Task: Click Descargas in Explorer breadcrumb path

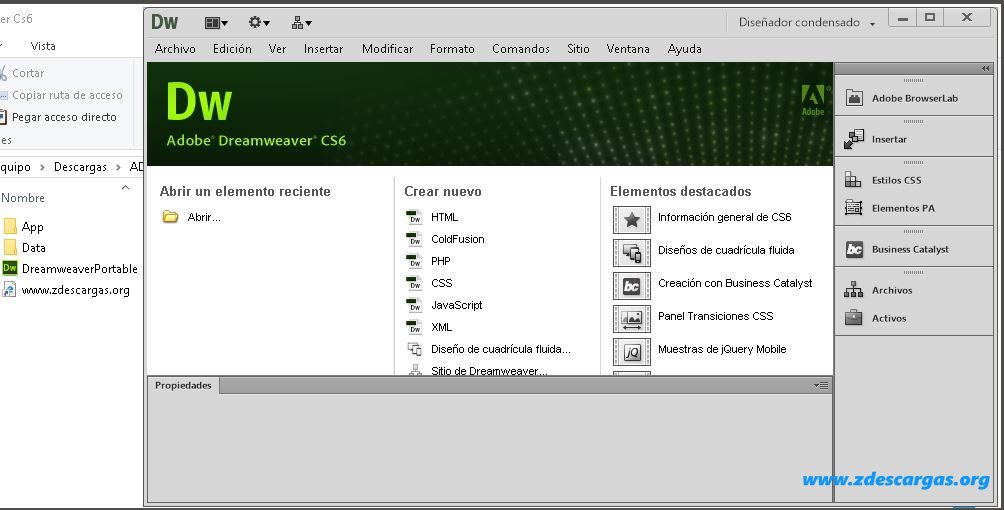Action: (x=80, y=167)
